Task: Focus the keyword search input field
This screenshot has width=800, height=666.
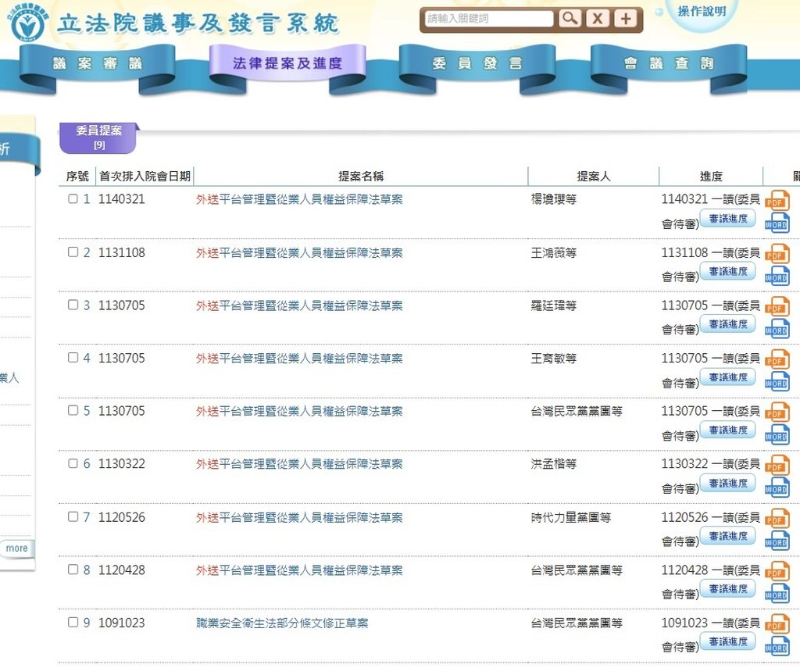Action: 489,19
